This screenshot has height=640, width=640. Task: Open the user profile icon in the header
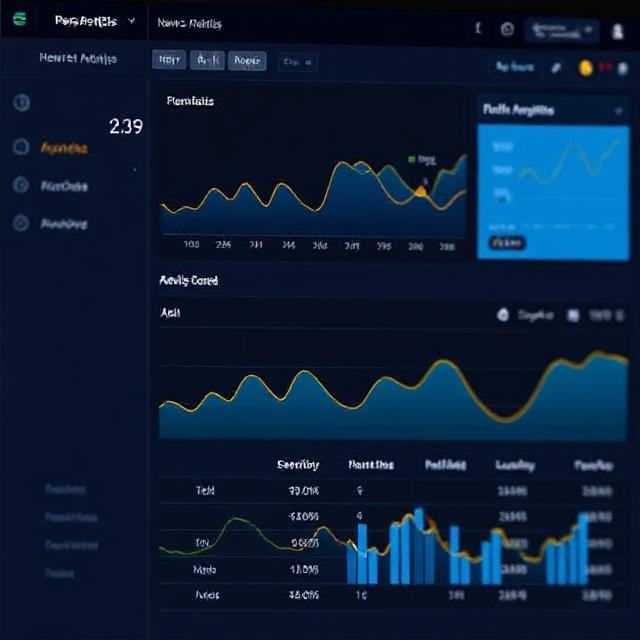(617, 31)
